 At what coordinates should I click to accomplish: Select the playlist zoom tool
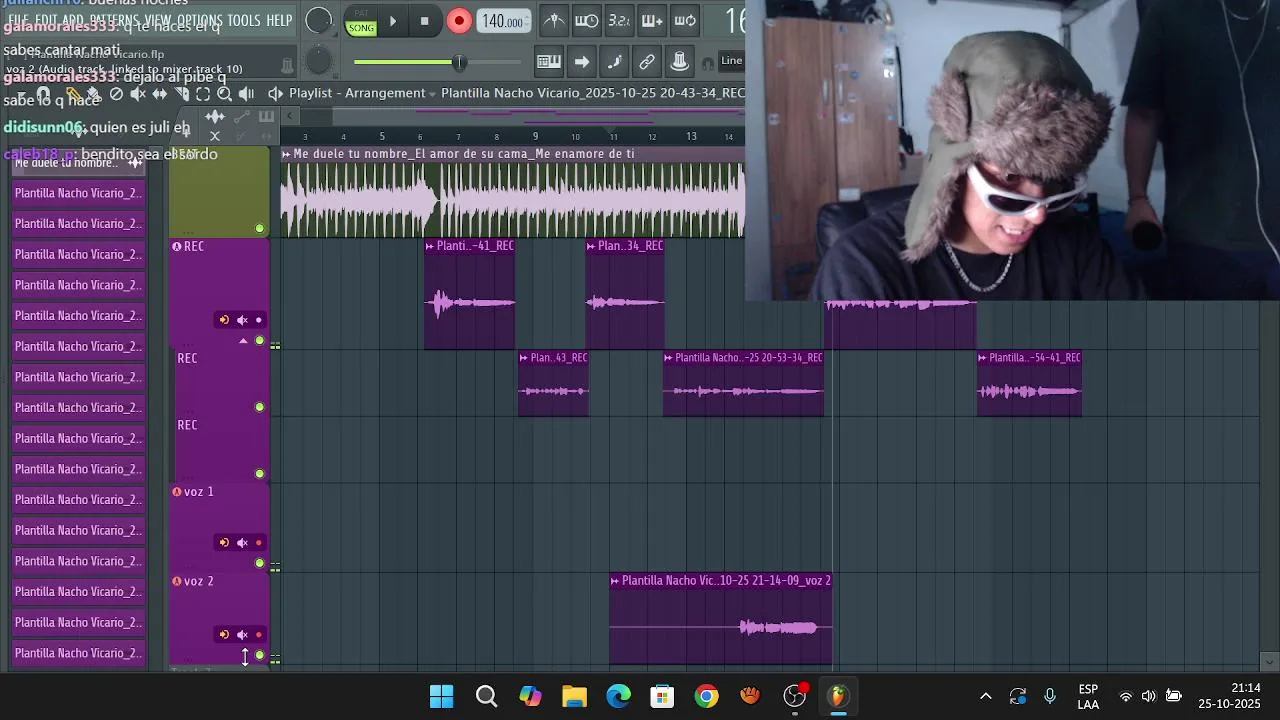pos(225,94)
